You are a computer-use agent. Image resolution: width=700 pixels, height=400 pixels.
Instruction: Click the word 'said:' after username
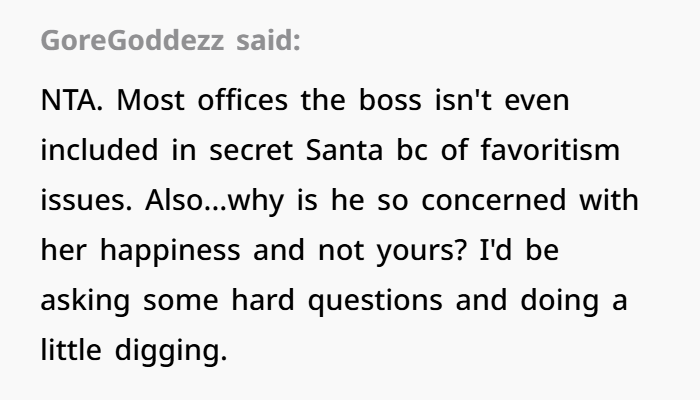click(x=268, y=40)
